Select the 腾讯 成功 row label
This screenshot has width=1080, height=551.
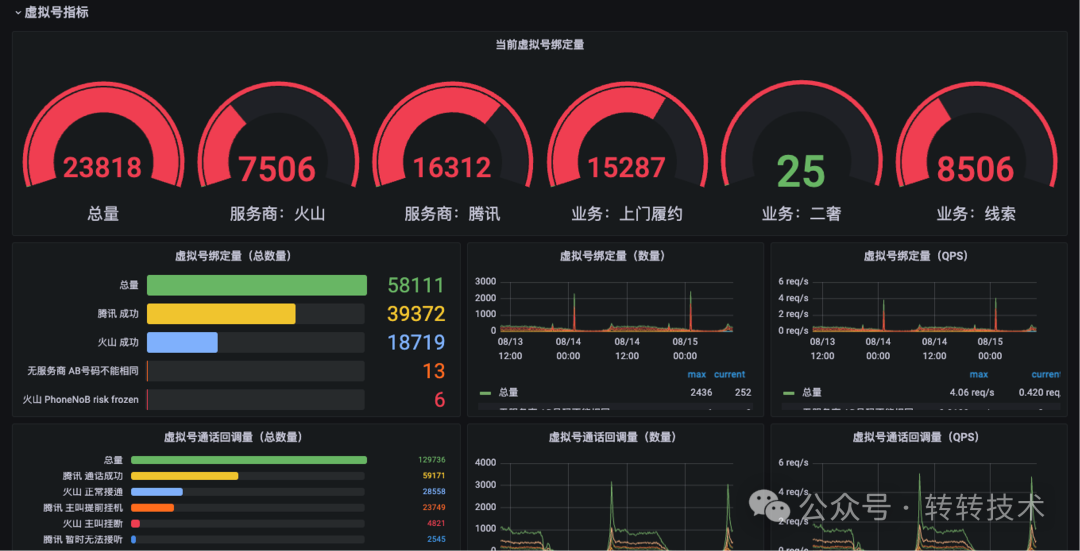118,313
